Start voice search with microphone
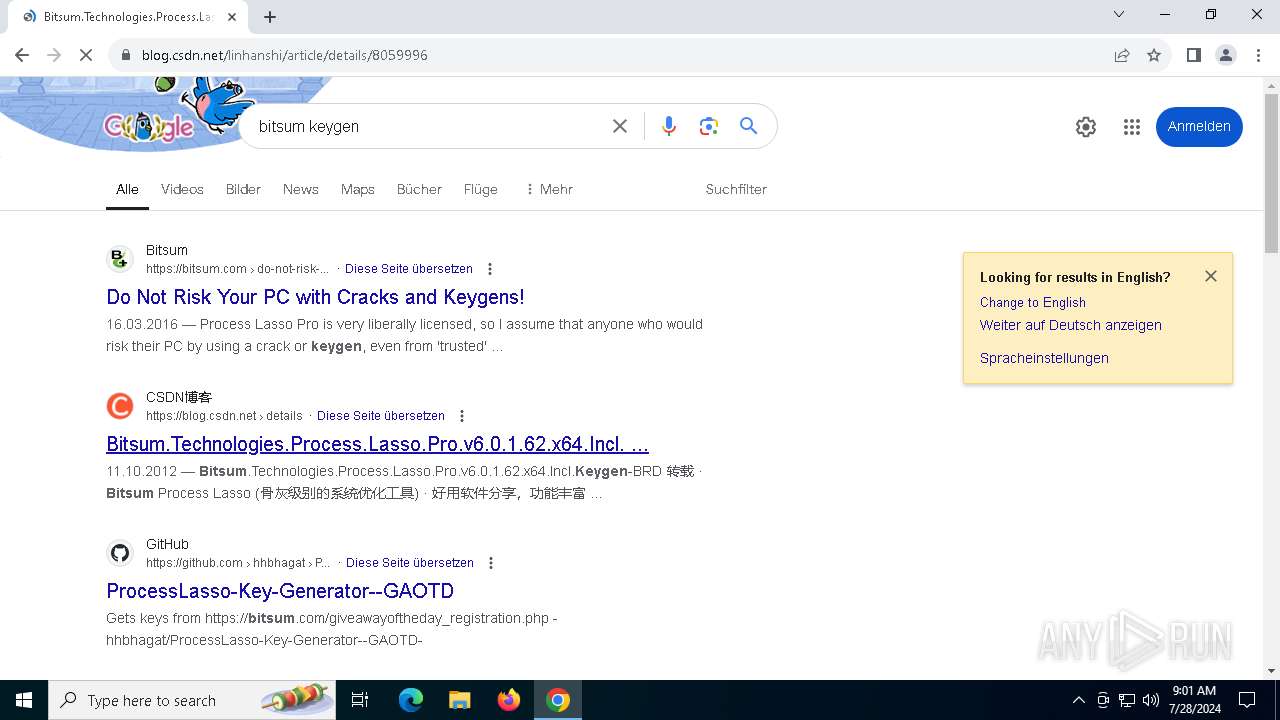The width and height of the screenshot is (1280, 720). coord(669,126)
